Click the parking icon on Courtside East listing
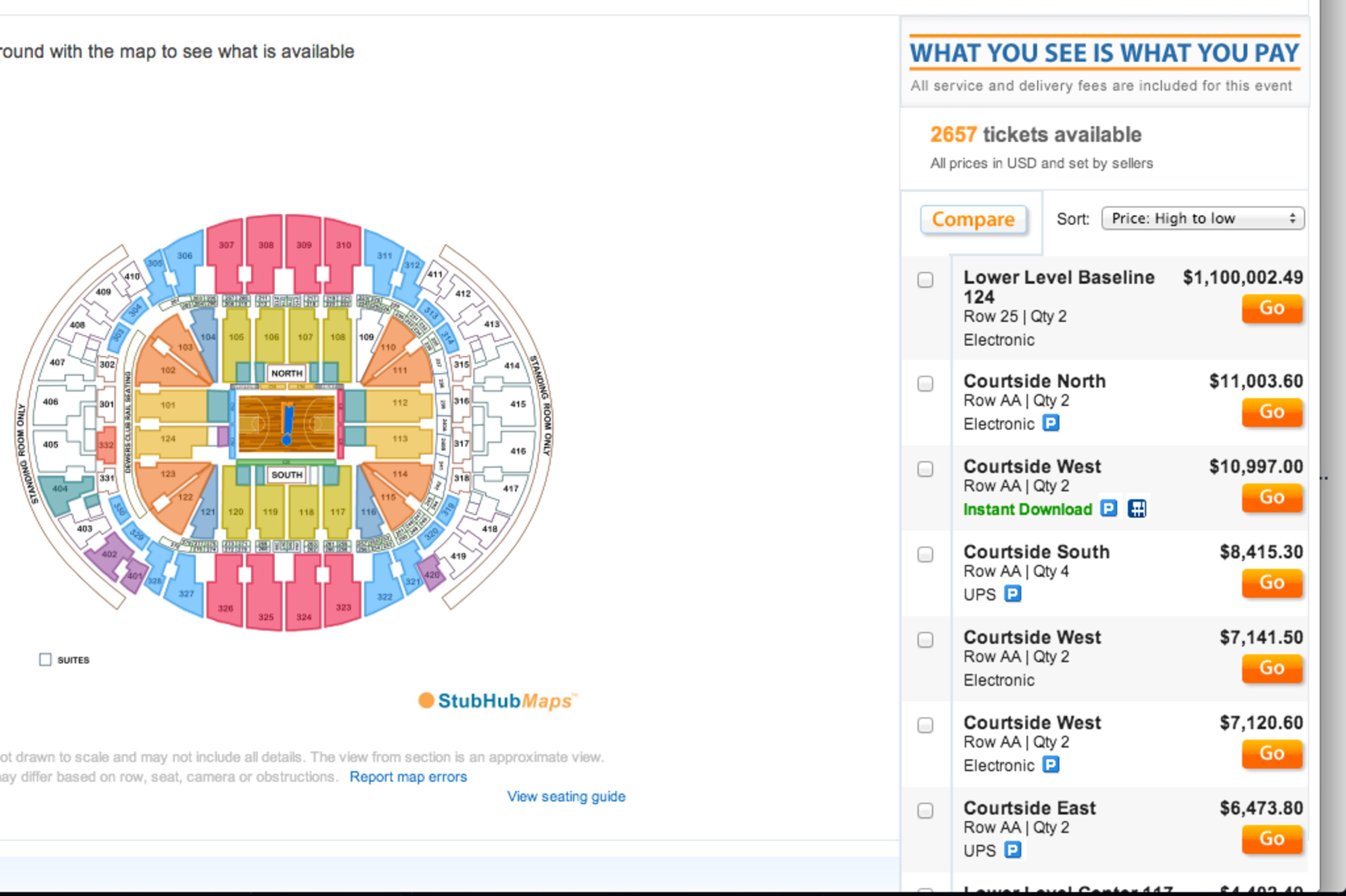The height and width of the screenshot is (896, 1346). point(1012,850)
